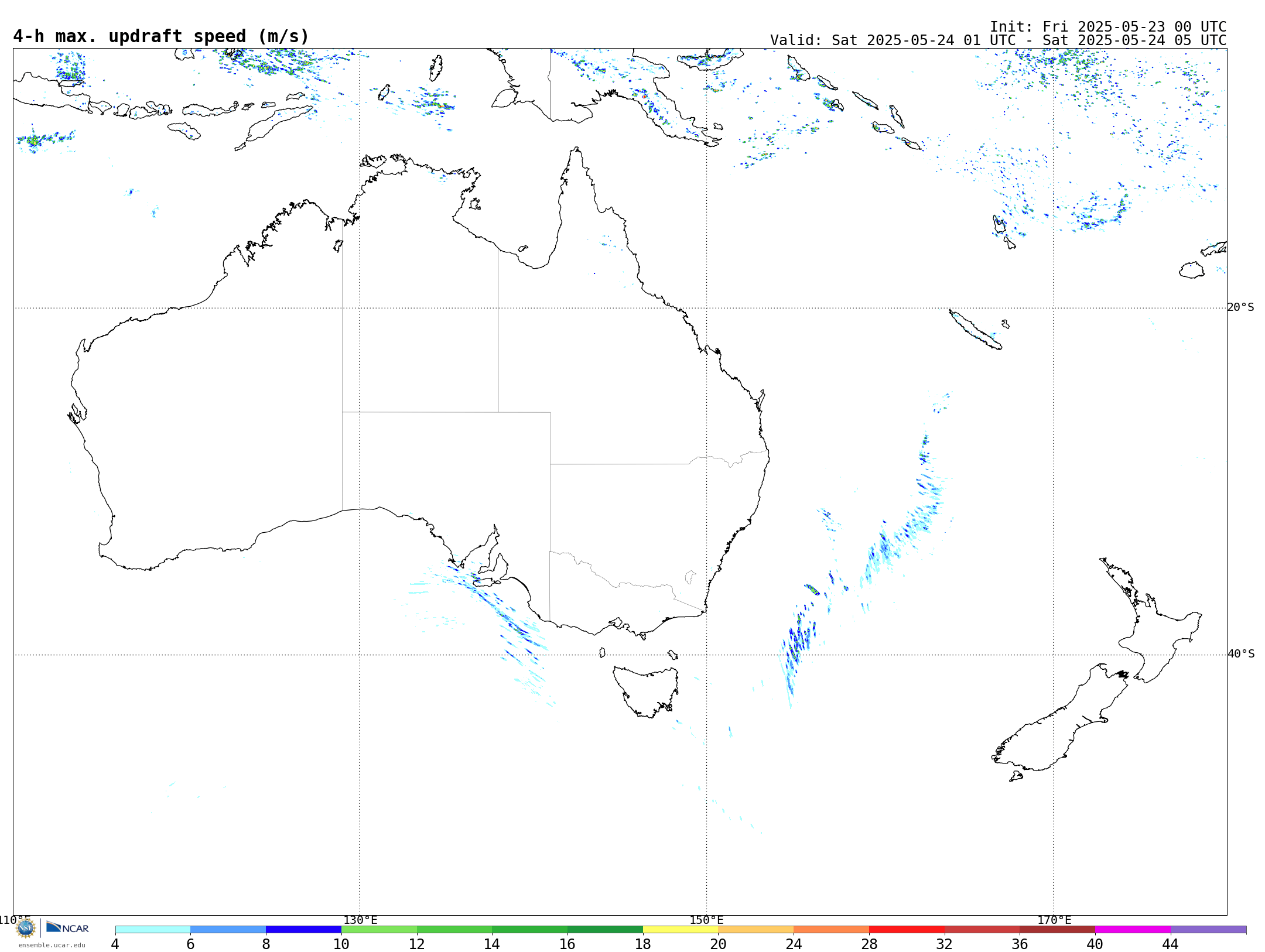Click the NCAR logo

[67, 927]
